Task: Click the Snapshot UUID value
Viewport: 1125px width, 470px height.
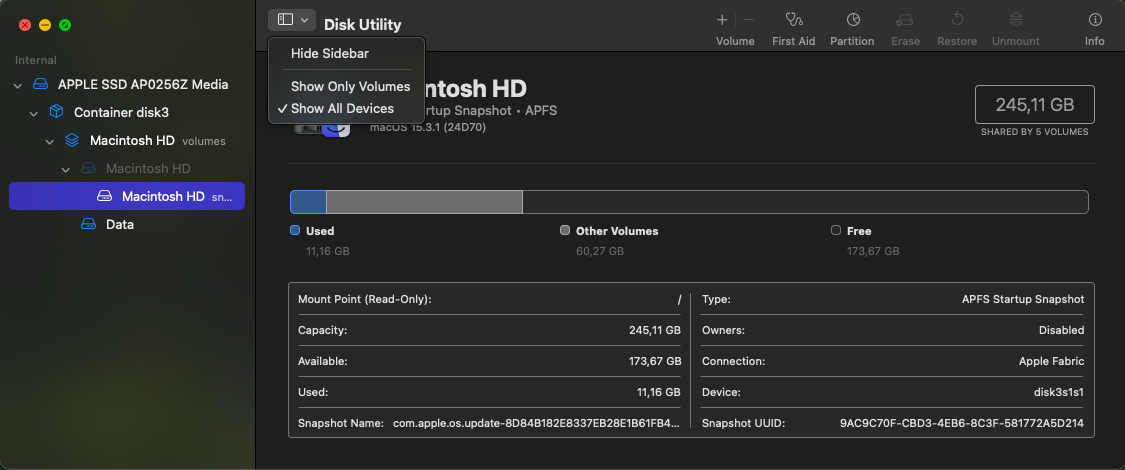Action: 962,423
